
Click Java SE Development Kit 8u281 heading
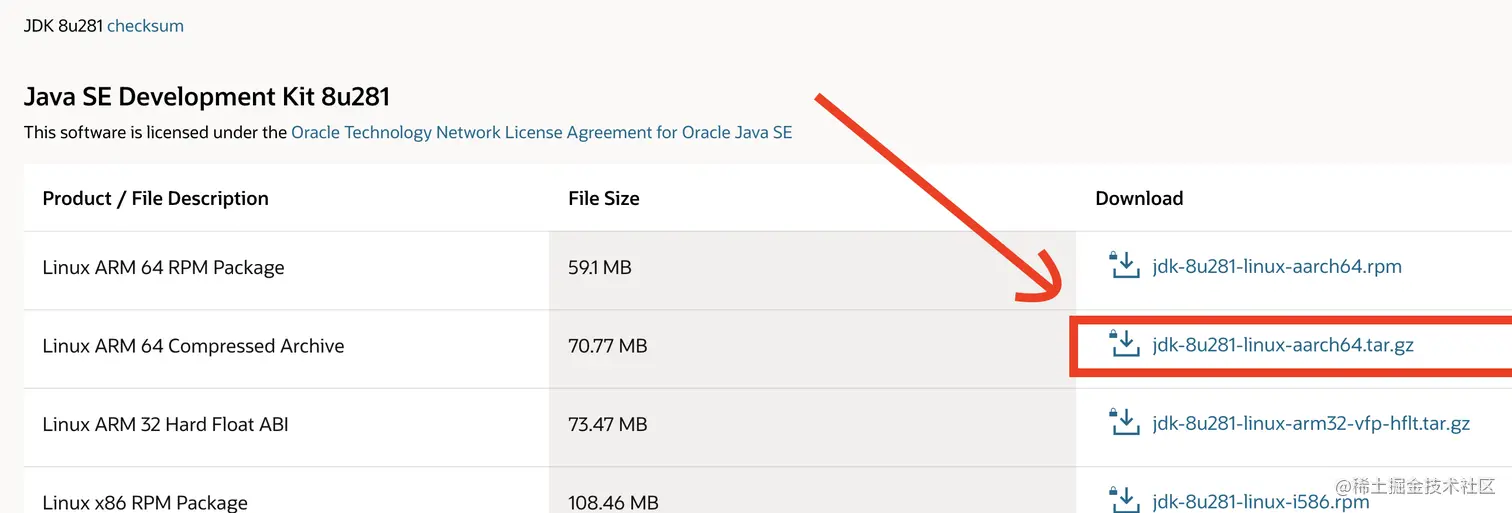coord(206,97)
